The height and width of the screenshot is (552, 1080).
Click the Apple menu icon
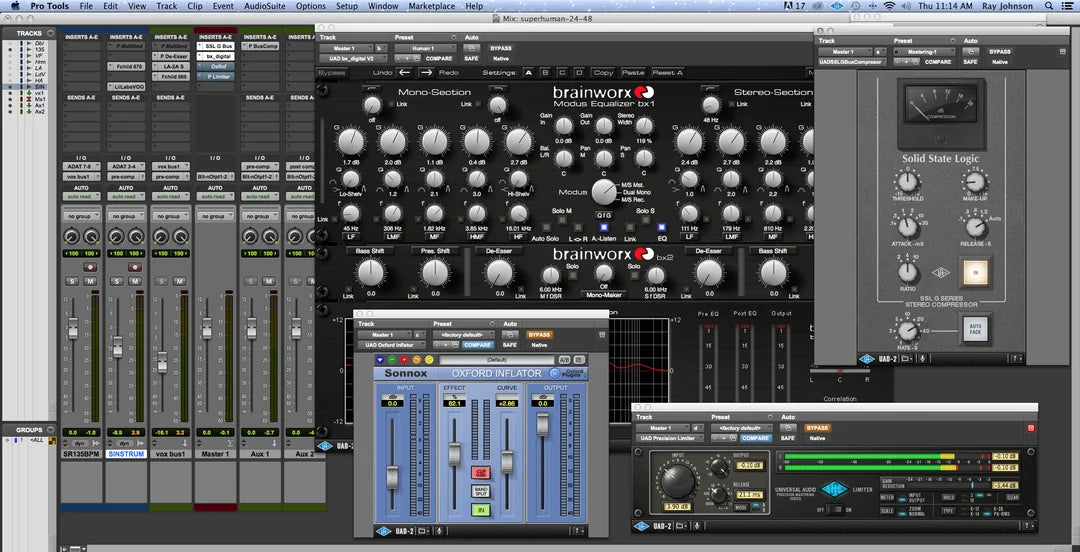(x=14, y=6)
